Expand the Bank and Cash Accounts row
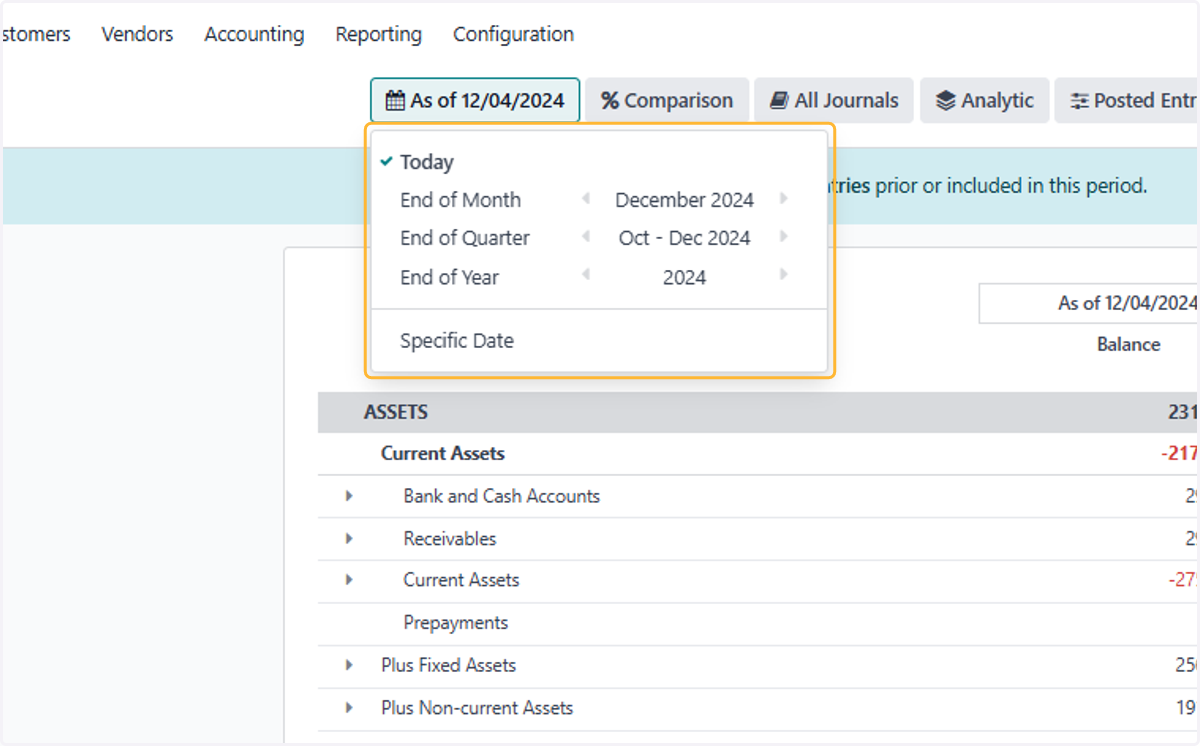 click(x=349, y=496)
